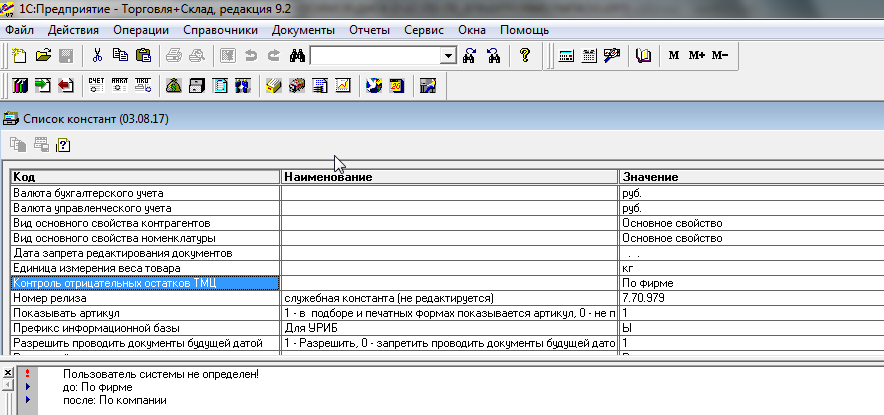Viewport: 884px width, 415px height.
Task: Open the Calendar icon
Action: [589, 55]
